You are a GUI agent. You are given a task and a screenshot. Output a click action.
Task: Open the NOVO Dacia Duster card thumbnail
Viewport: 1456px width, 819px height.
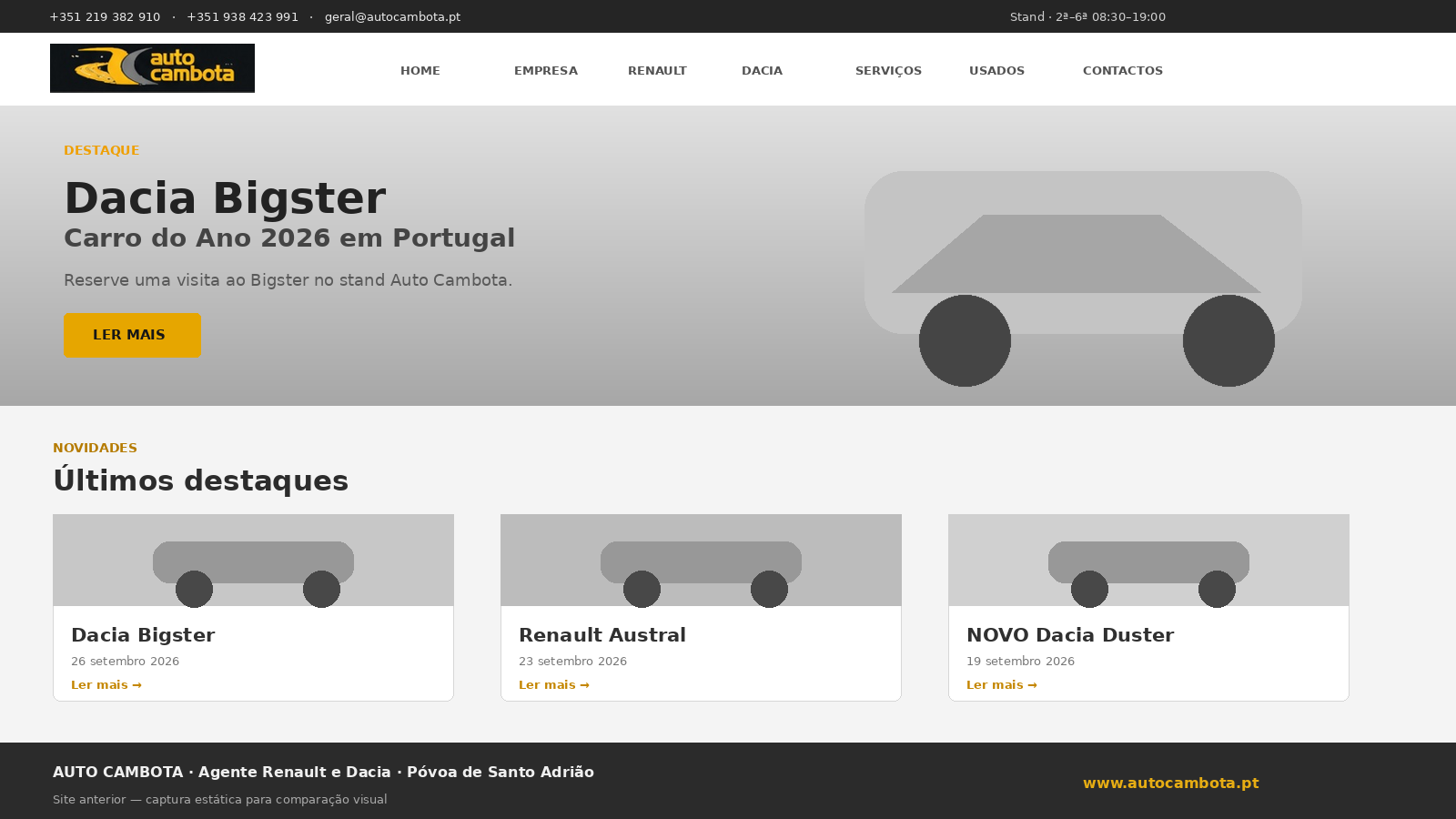1148,561
